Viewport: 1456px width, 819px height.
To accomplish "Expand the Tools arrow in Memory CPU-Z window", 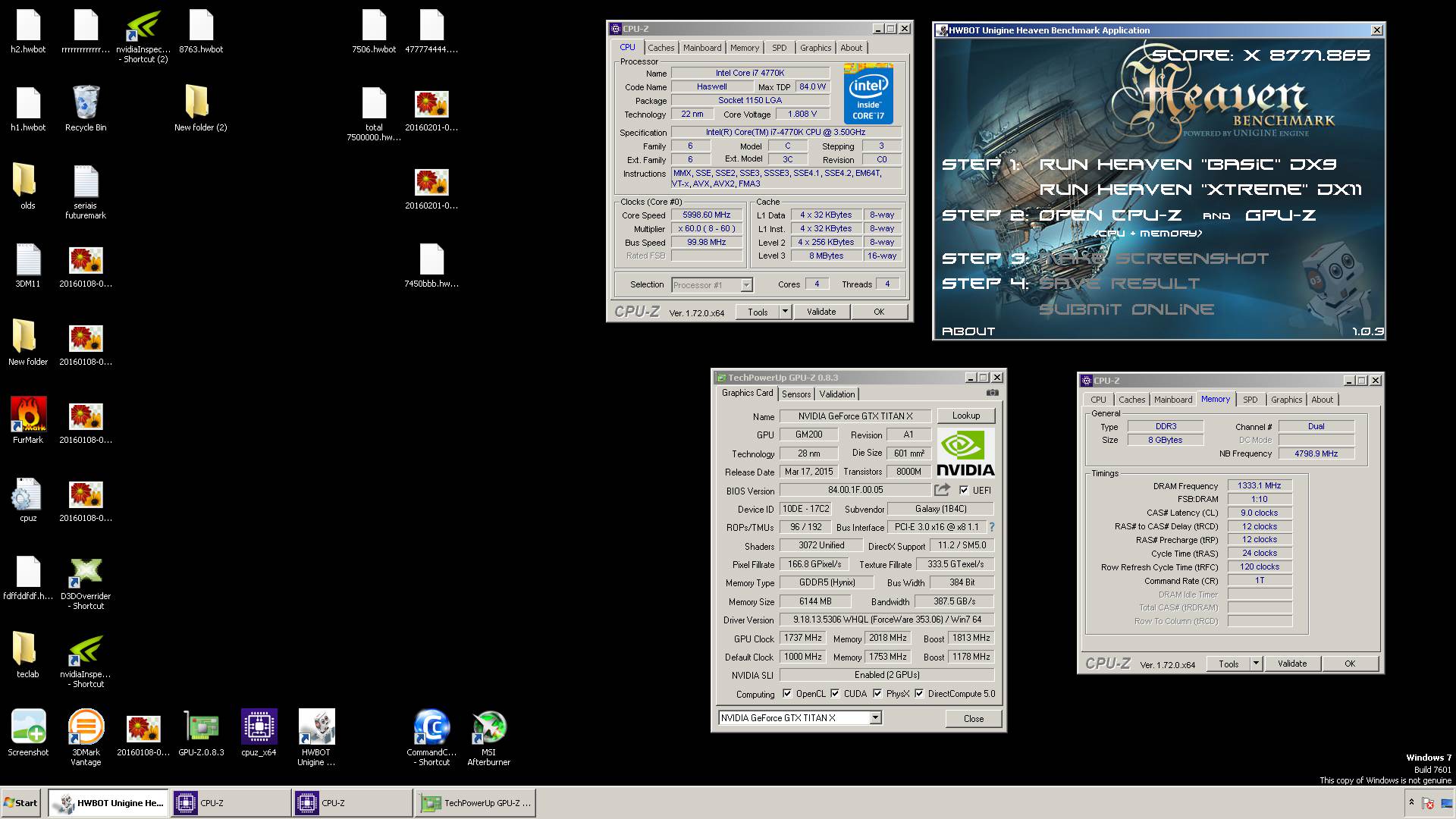I will click(1256, 664).
